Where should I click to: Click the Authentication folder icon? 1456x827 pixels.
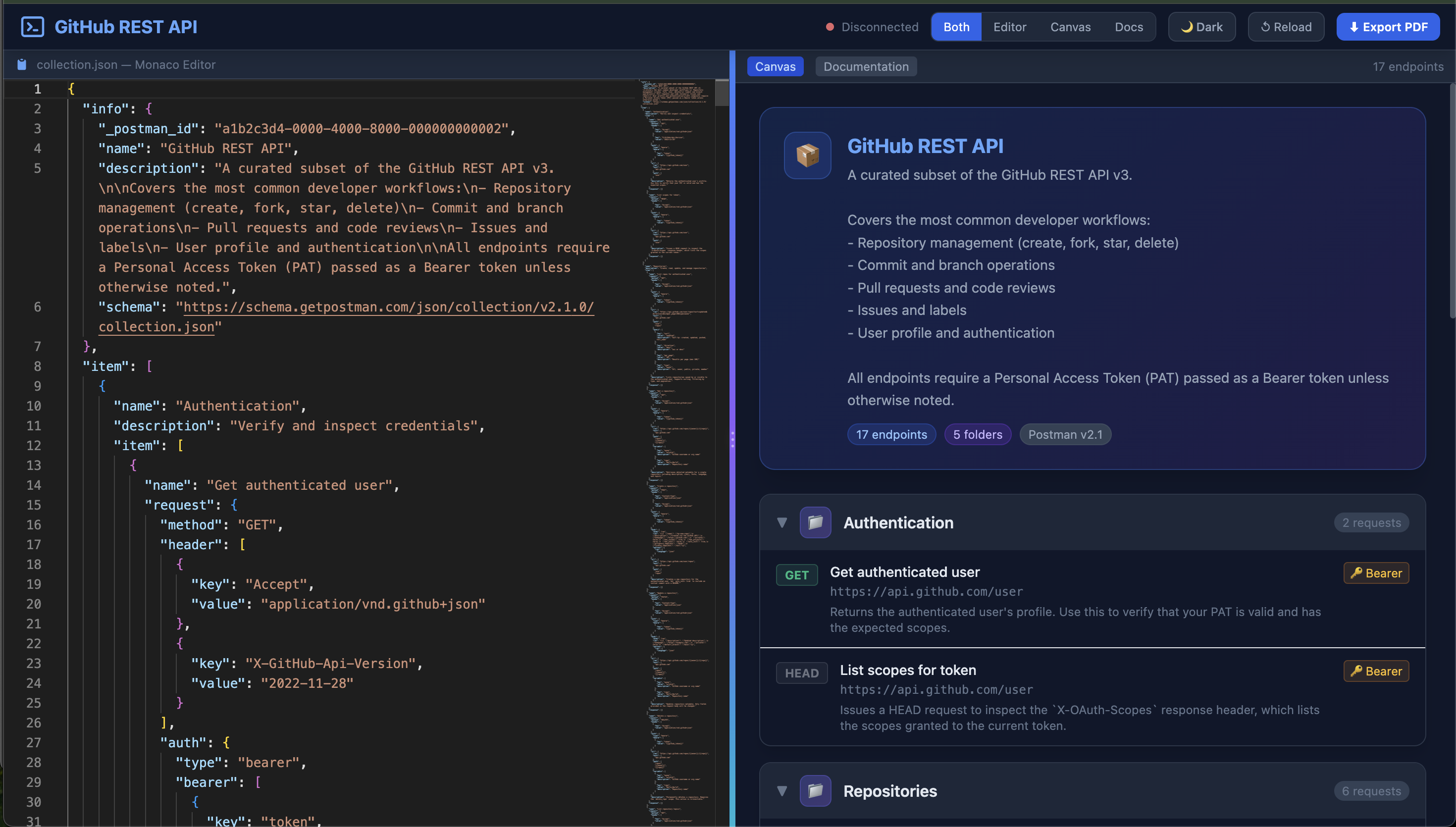tap(815, 522)
